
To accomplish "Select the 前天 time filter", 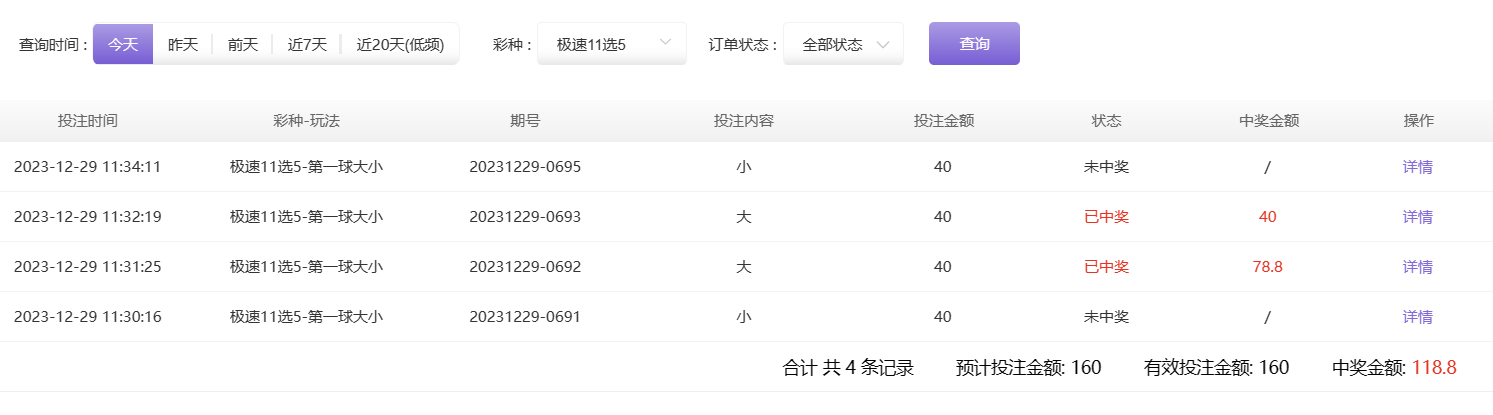I will 243,44.
